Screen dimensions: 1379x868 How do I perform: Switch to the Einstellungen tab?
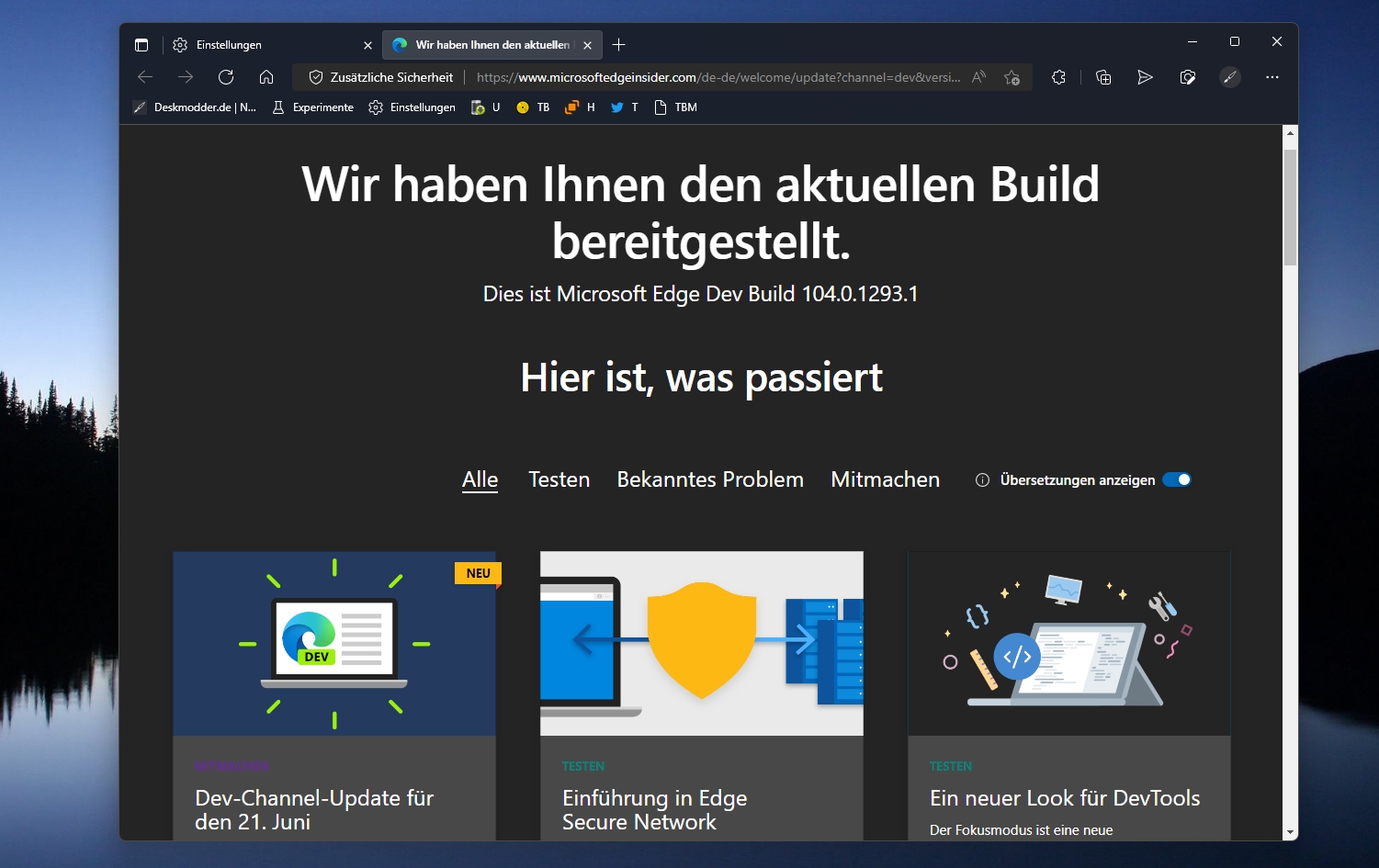[x=273, y=45]
